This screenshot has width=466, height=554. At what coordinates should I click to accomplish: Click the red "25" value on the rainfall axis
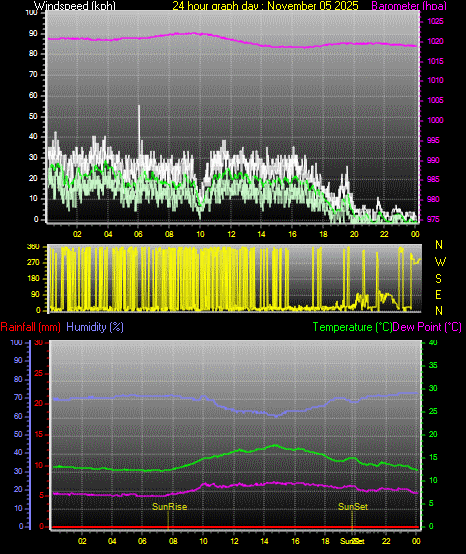tap(39, 373)
